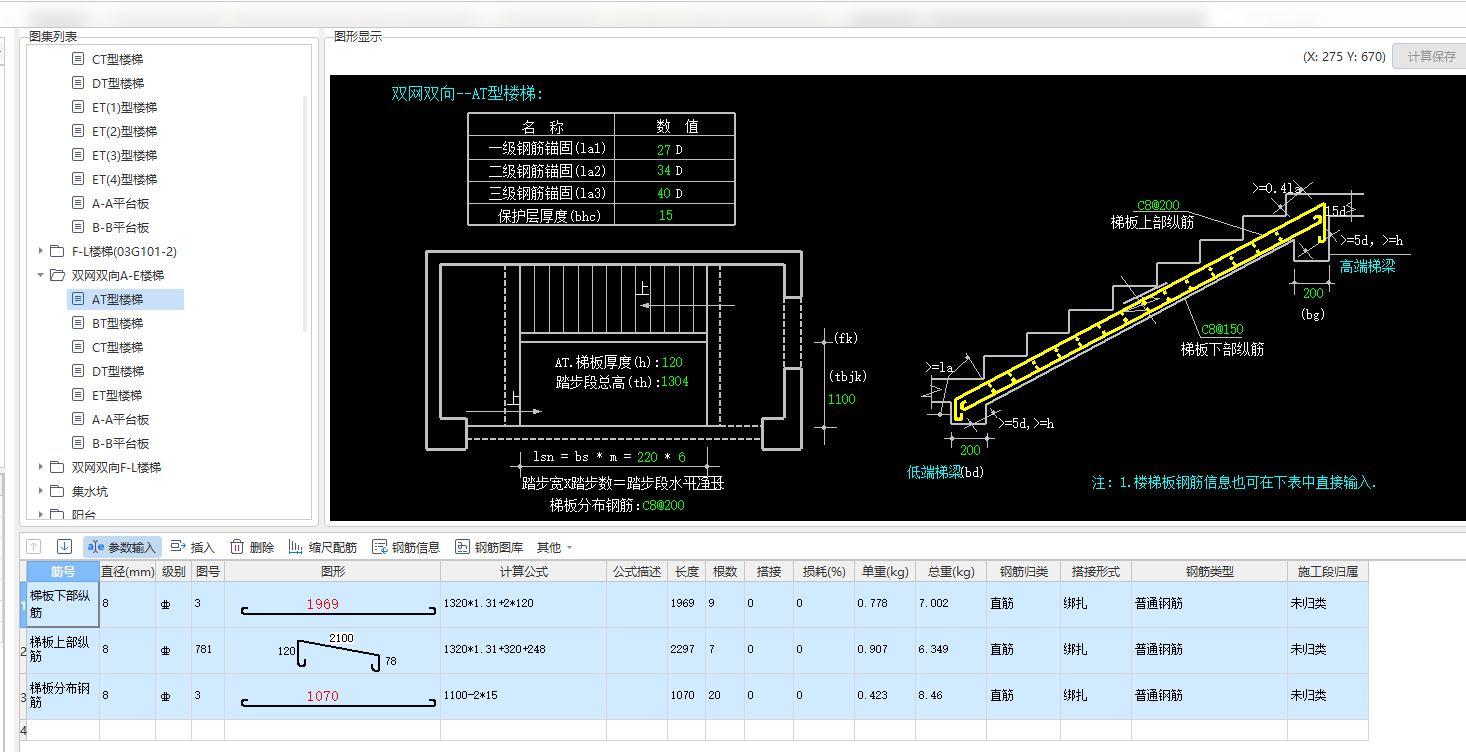Open the 钢筋图库 rebar shape library
The image size is (1466, 752).
click(x=489, y=547)
